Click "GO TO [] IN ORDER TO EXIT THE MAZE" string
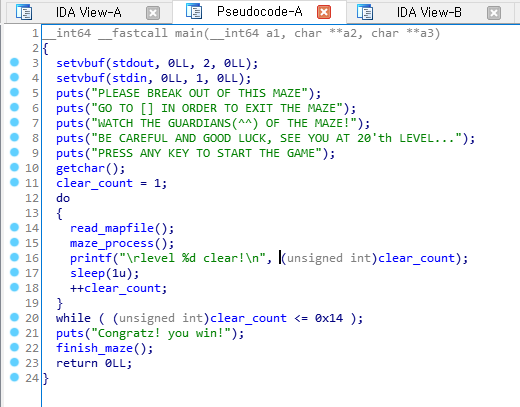The image size is (520, 407). (x=217, y=108)
